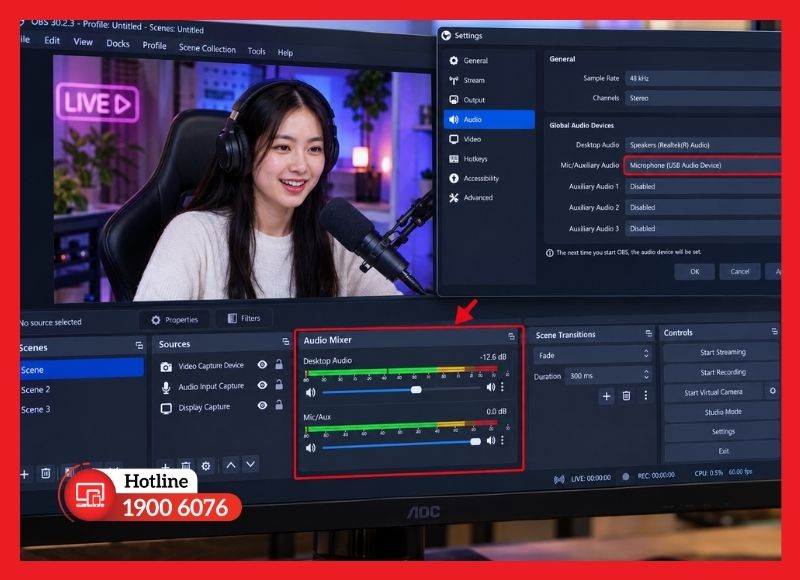Lock the Audio Input Capture source

pyautogui.click(x=279, y=384)
